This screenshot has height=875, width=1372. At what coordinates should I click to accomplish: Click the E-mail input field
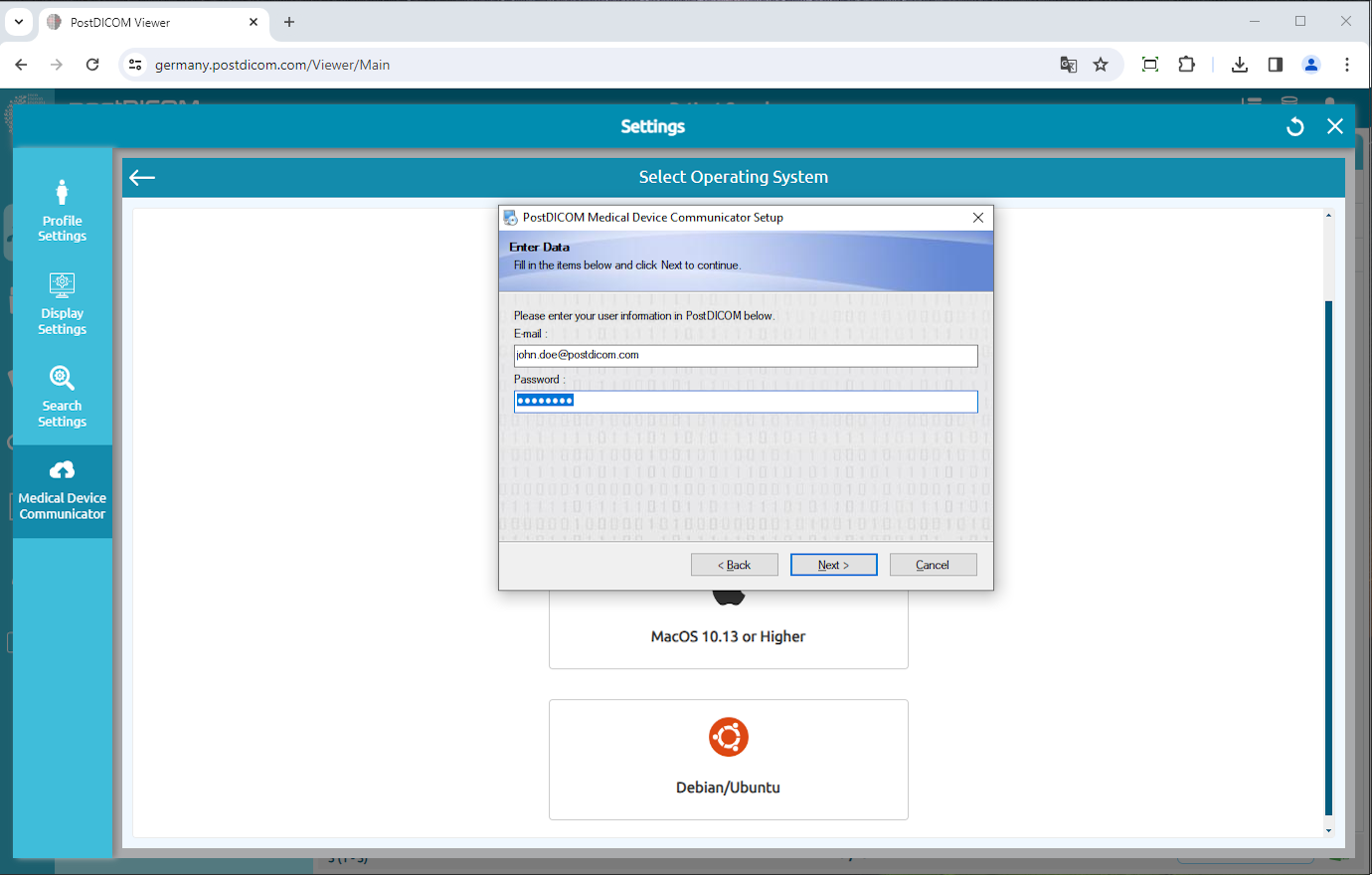click(x=746, y=355)
